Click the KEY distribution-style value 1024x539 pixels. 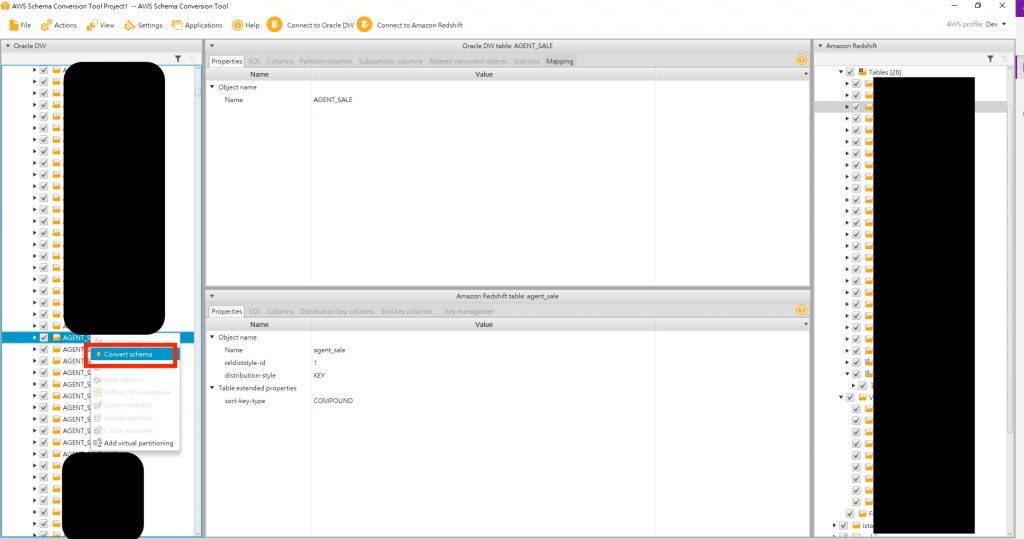319,376
